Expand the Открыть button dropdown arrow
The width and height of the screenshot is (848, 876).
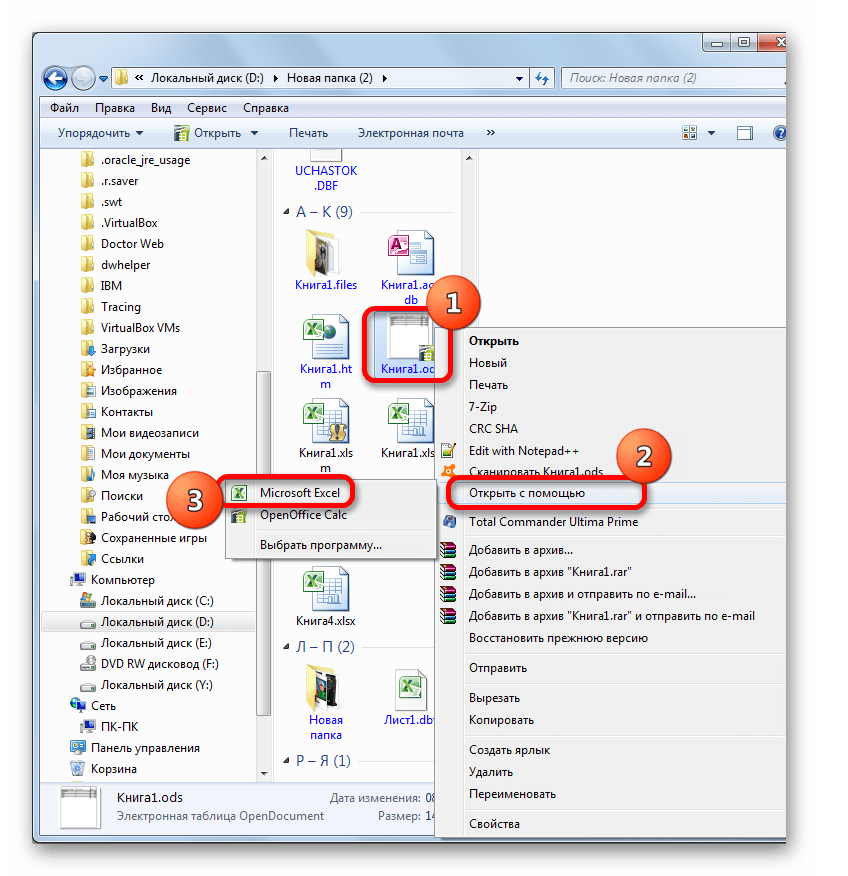tap(255, 133)
